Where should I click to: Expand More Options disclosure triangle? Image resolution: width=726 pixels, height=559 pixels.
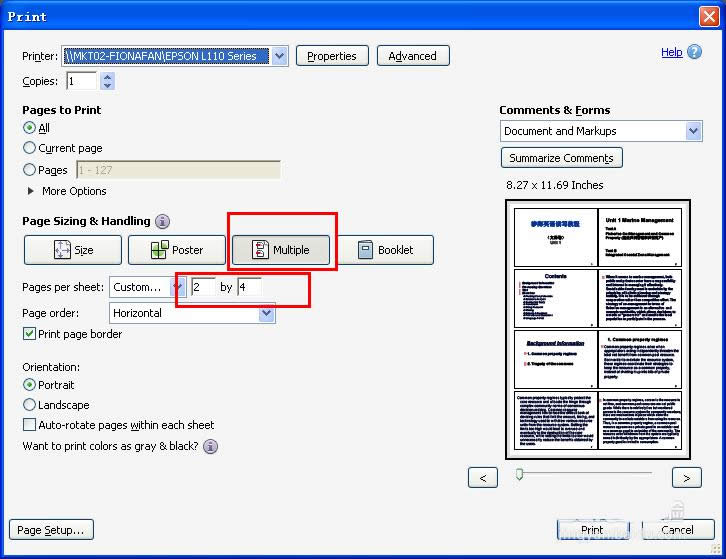[31, 191]
